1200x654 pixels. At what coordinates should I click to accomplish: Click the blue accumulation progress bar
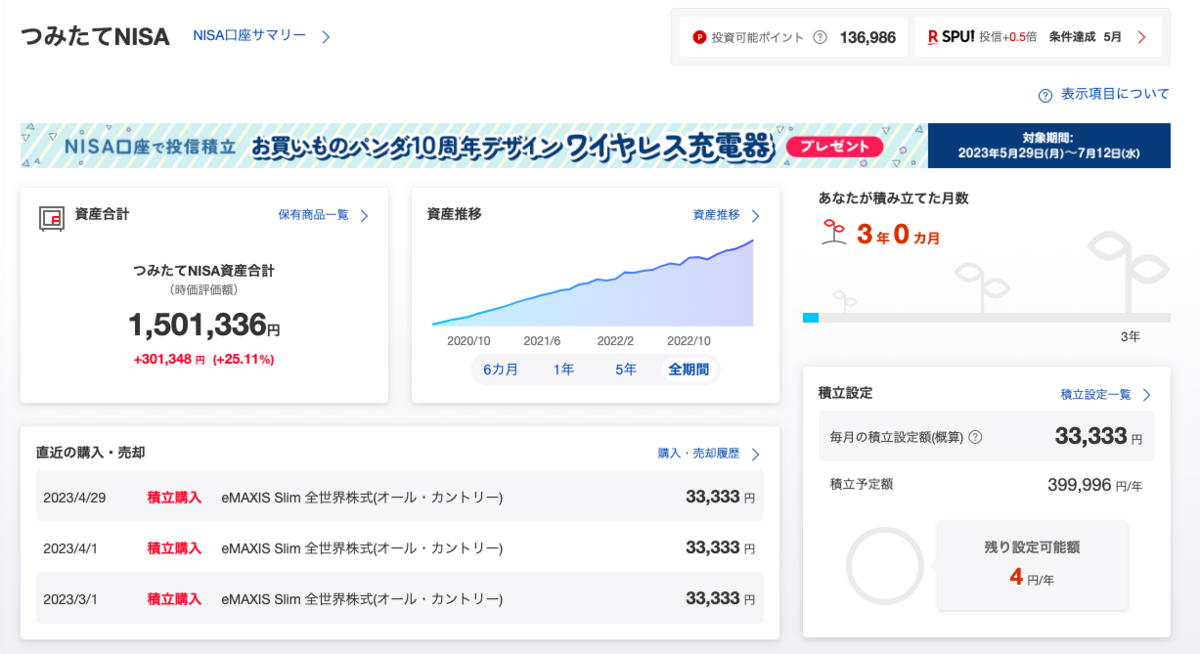(x=811, y=317)
